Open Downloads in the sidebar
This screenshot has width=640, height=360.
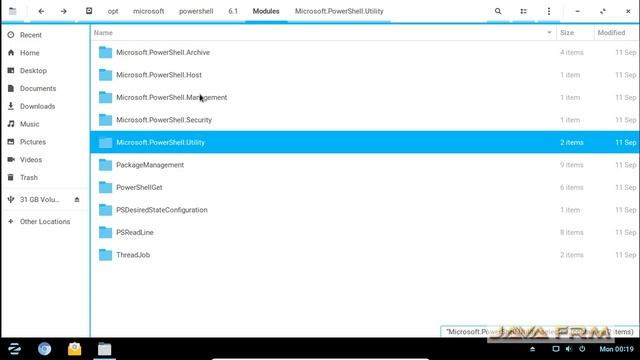click(x=38, y=107)
